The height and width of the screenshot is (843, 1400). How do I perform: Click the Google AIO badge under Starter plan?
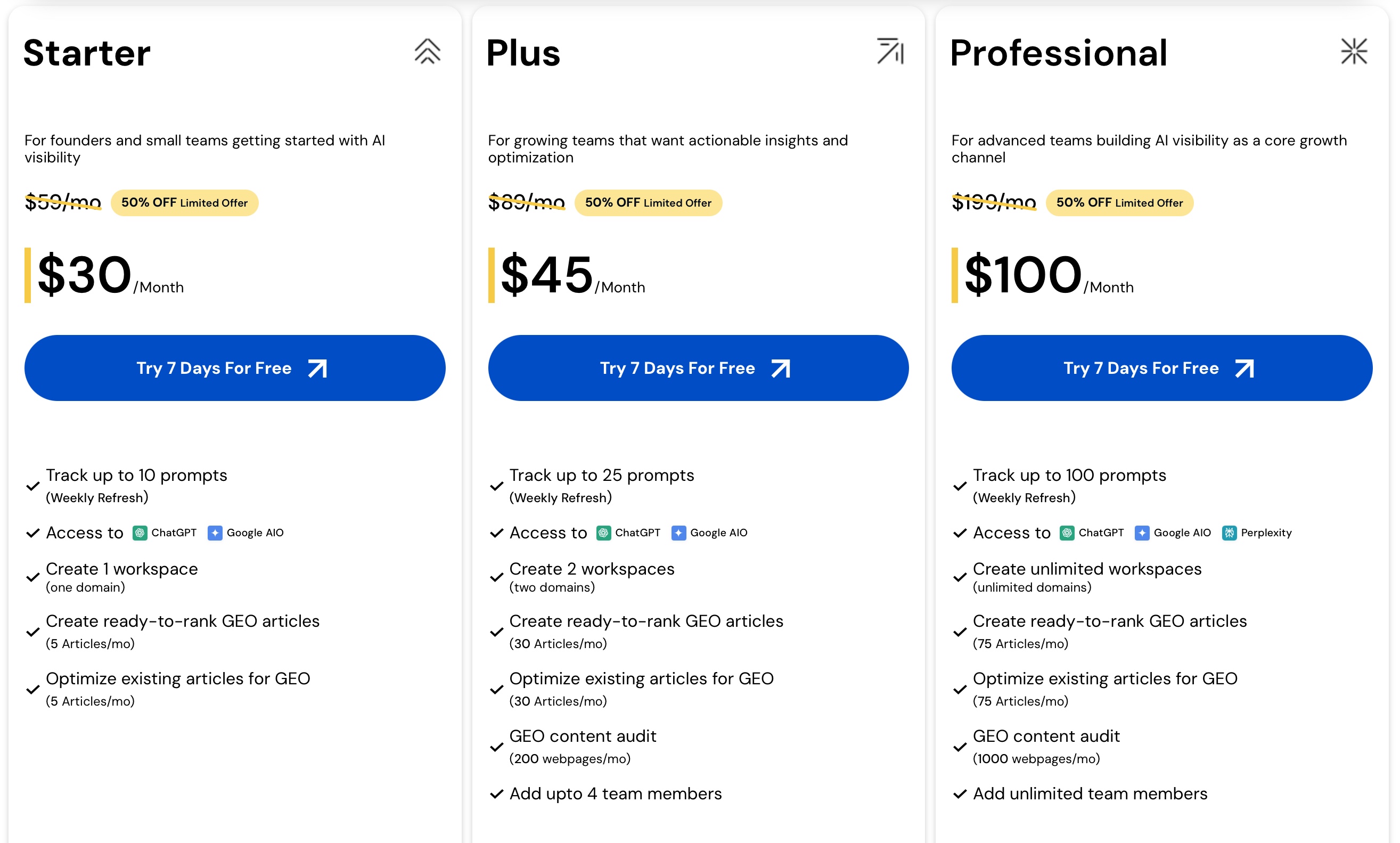tap(246, 533)
